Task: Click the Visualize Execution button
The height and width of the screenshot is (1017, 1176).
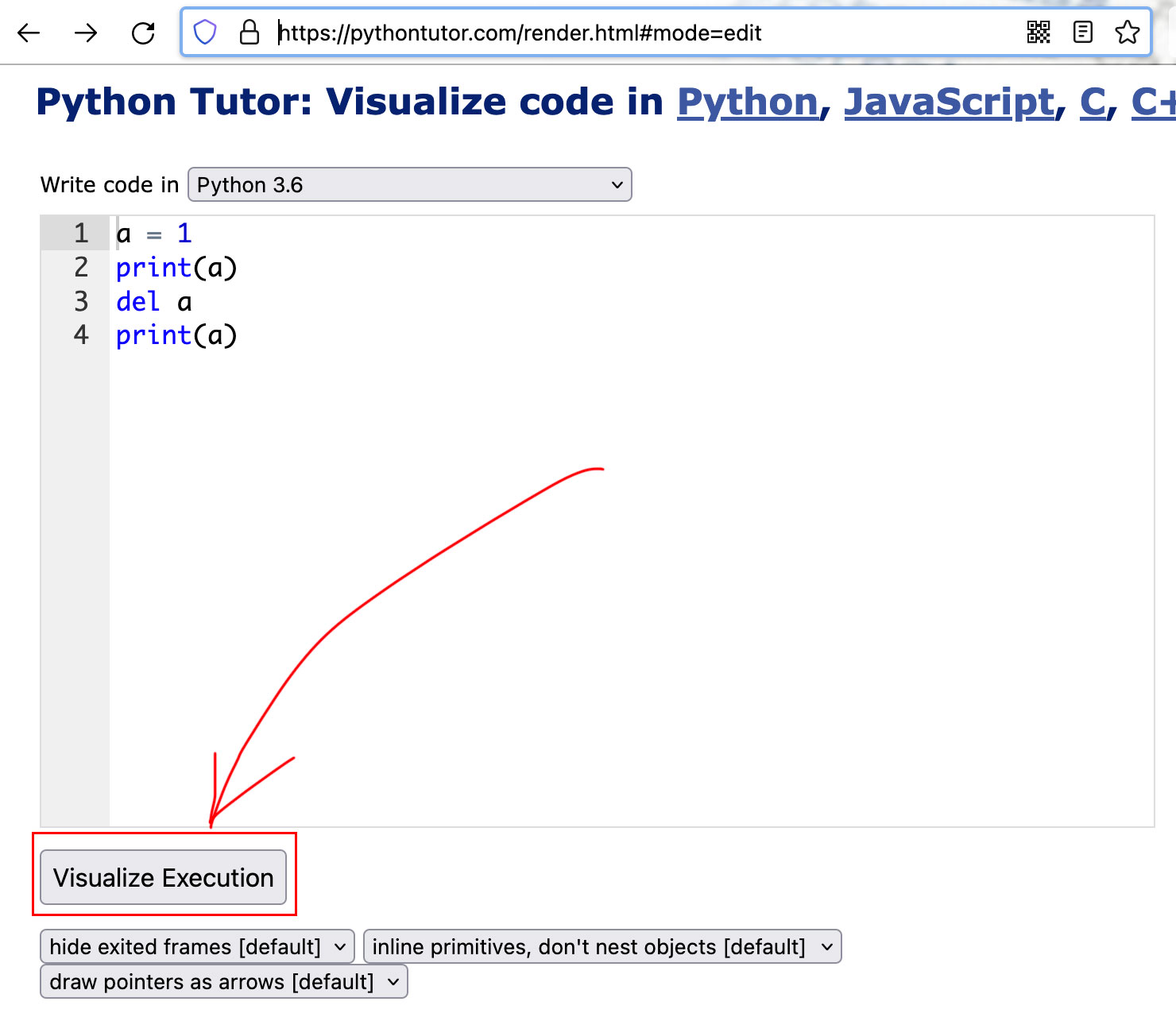Action: [164, 877]
